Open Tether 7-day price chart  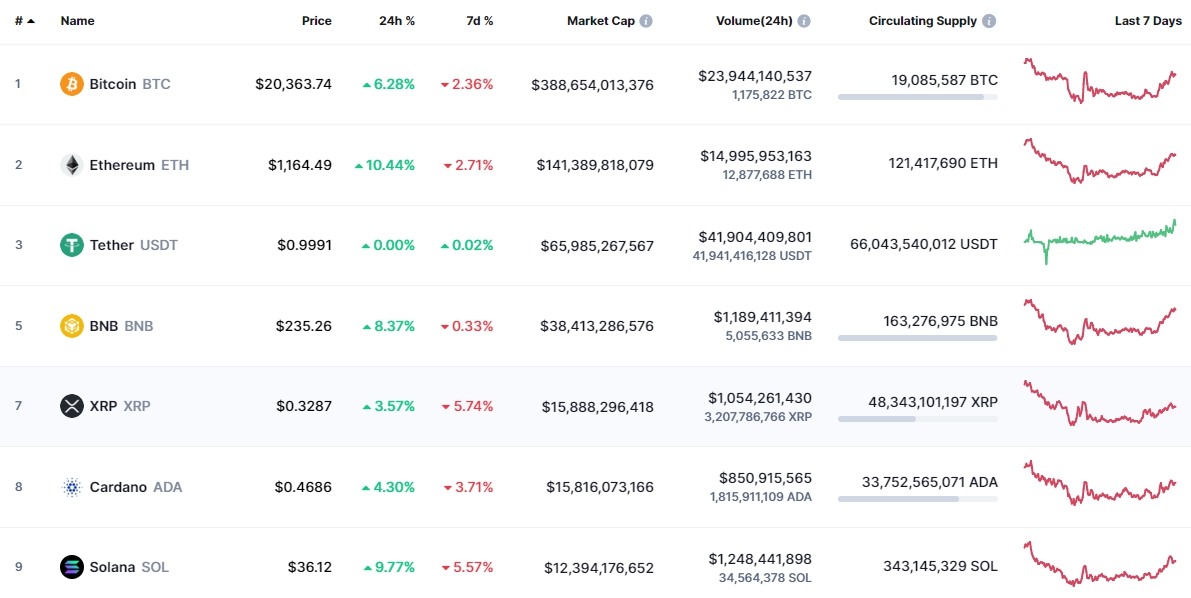[1100, 242]
